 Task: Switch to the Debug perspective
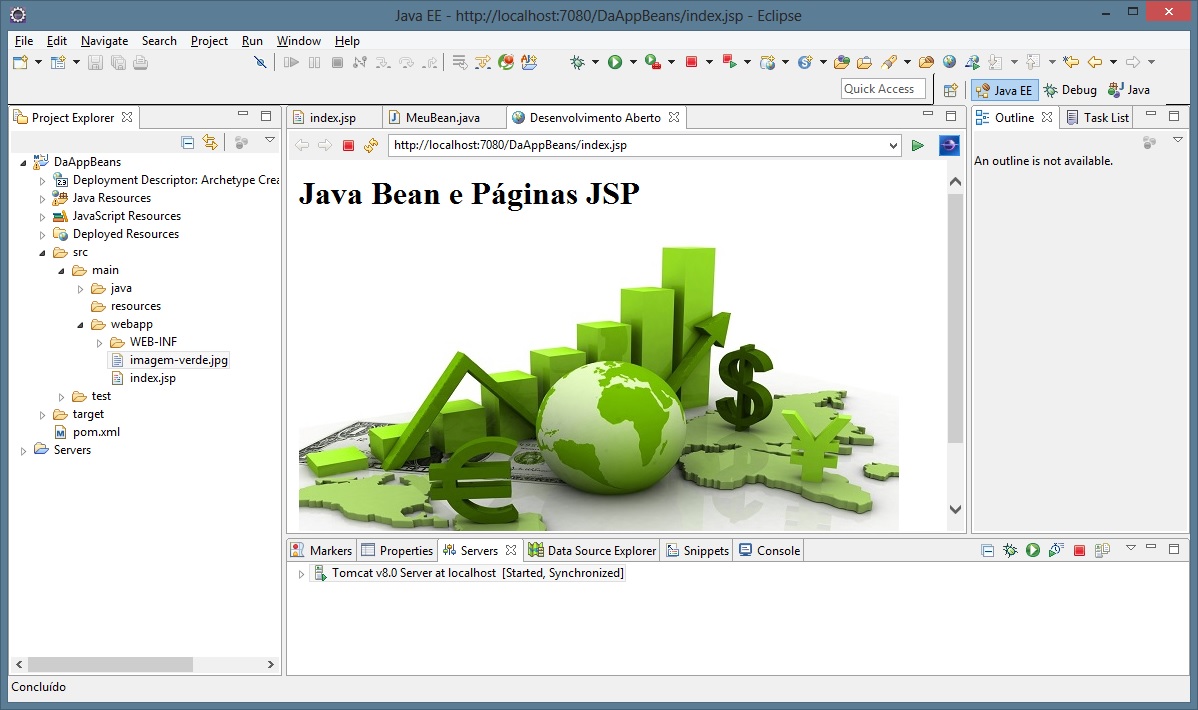pos(1069,90)
